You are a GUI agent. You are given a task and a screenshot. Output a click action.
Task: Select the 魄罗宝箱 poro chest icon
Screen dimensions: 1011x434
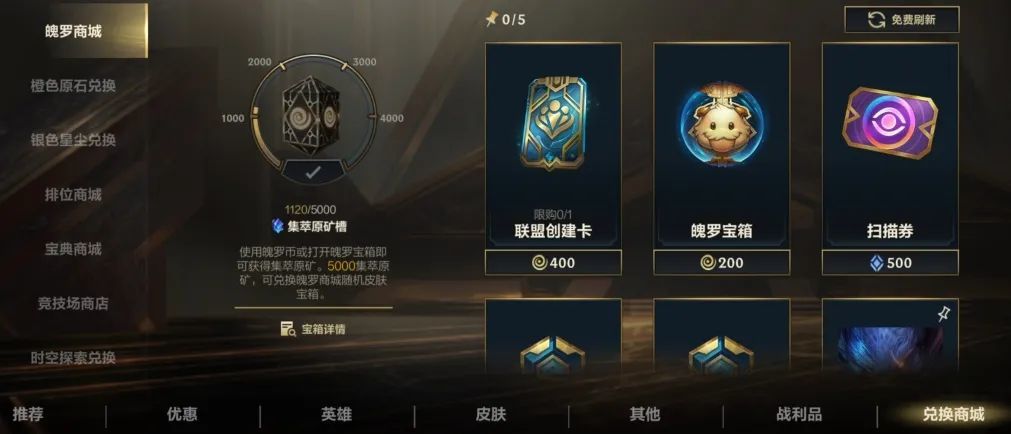[x=721, y=124]
